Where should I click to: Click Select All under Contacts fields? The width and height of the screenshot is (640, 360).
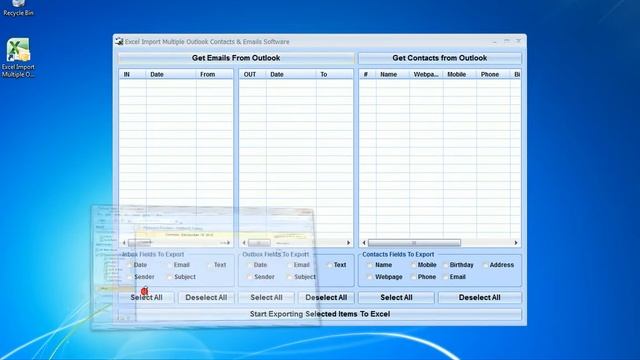click(396, 298)
